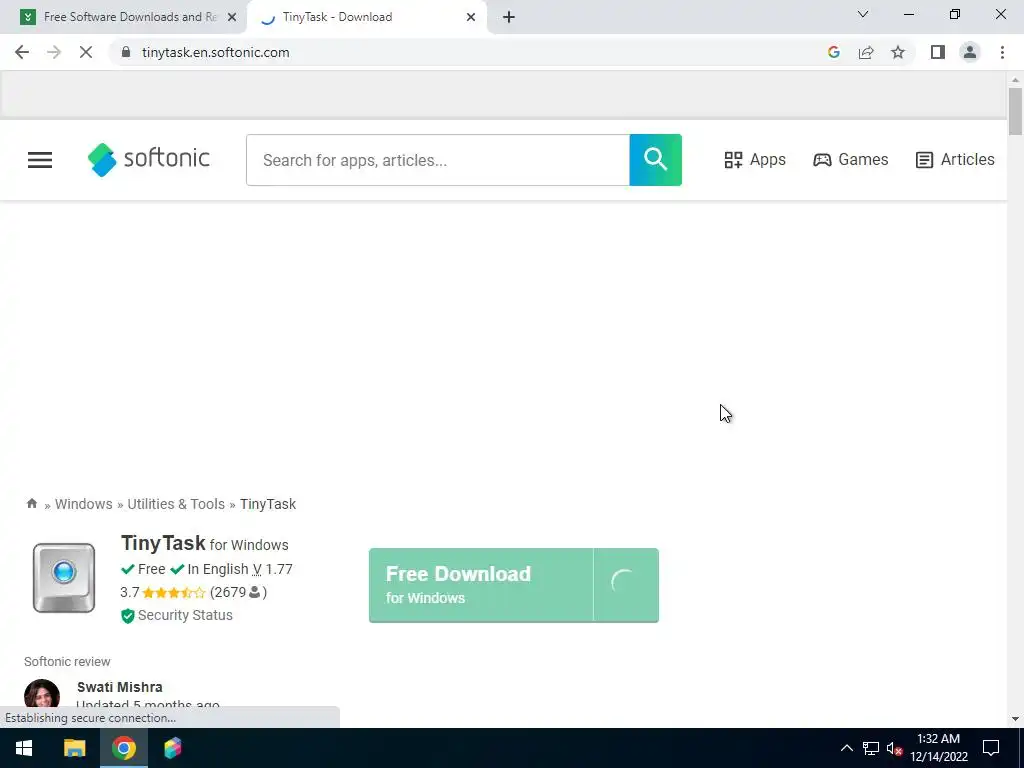Go to home via breadcrumb house icon

click(31, 503)
